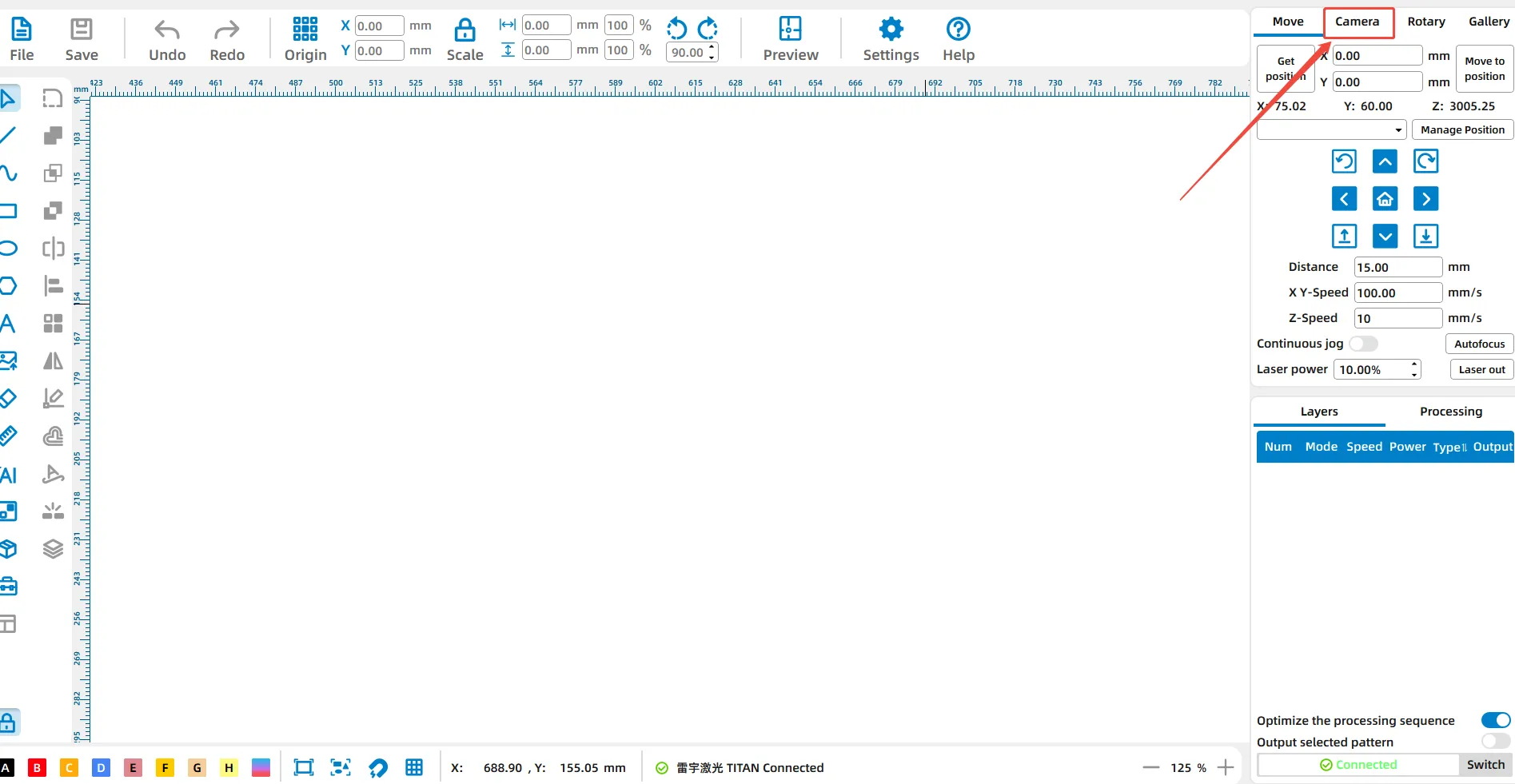Click the jog up arrow button

(x=1385, y=161)
